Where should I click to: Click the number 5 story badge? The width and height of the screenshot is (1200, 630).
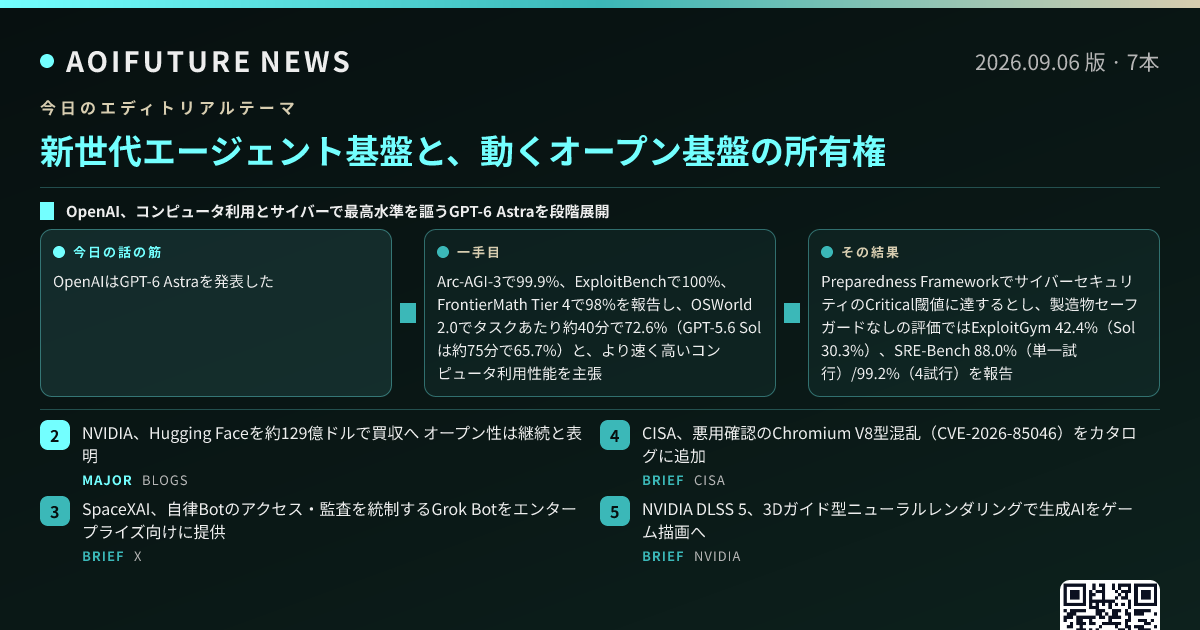(x=615, y=512)
